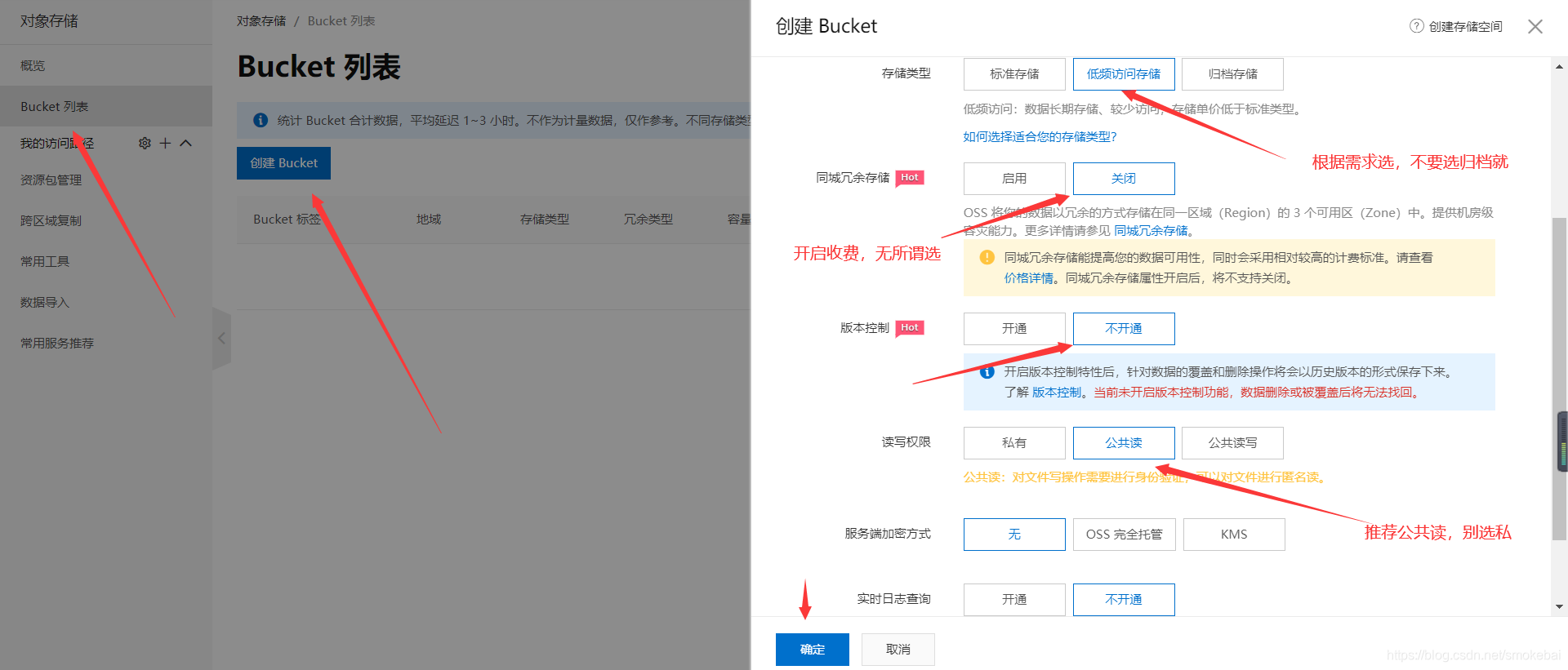Open the 版本控制 learn-more link
This screenshot has width=1568, height=670.
tap(1057, 393)
